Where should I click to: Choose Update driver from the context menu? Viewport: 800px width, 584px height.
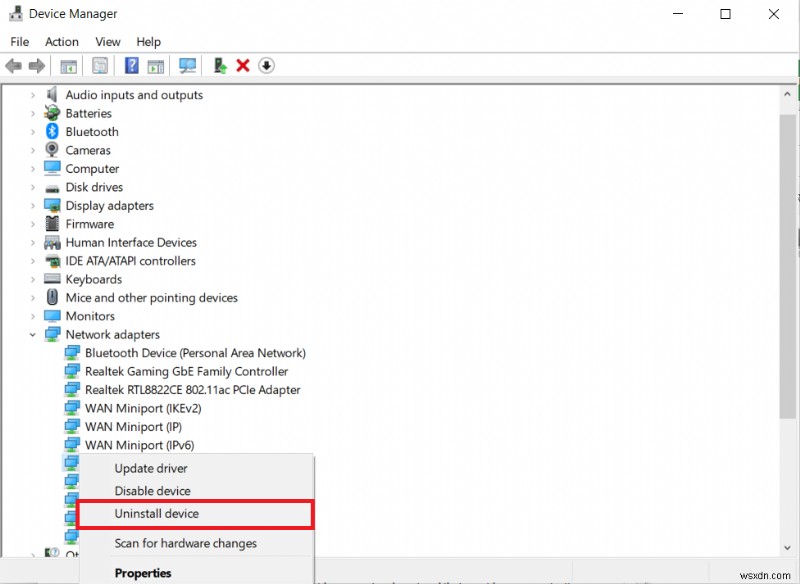click(151, 468)
